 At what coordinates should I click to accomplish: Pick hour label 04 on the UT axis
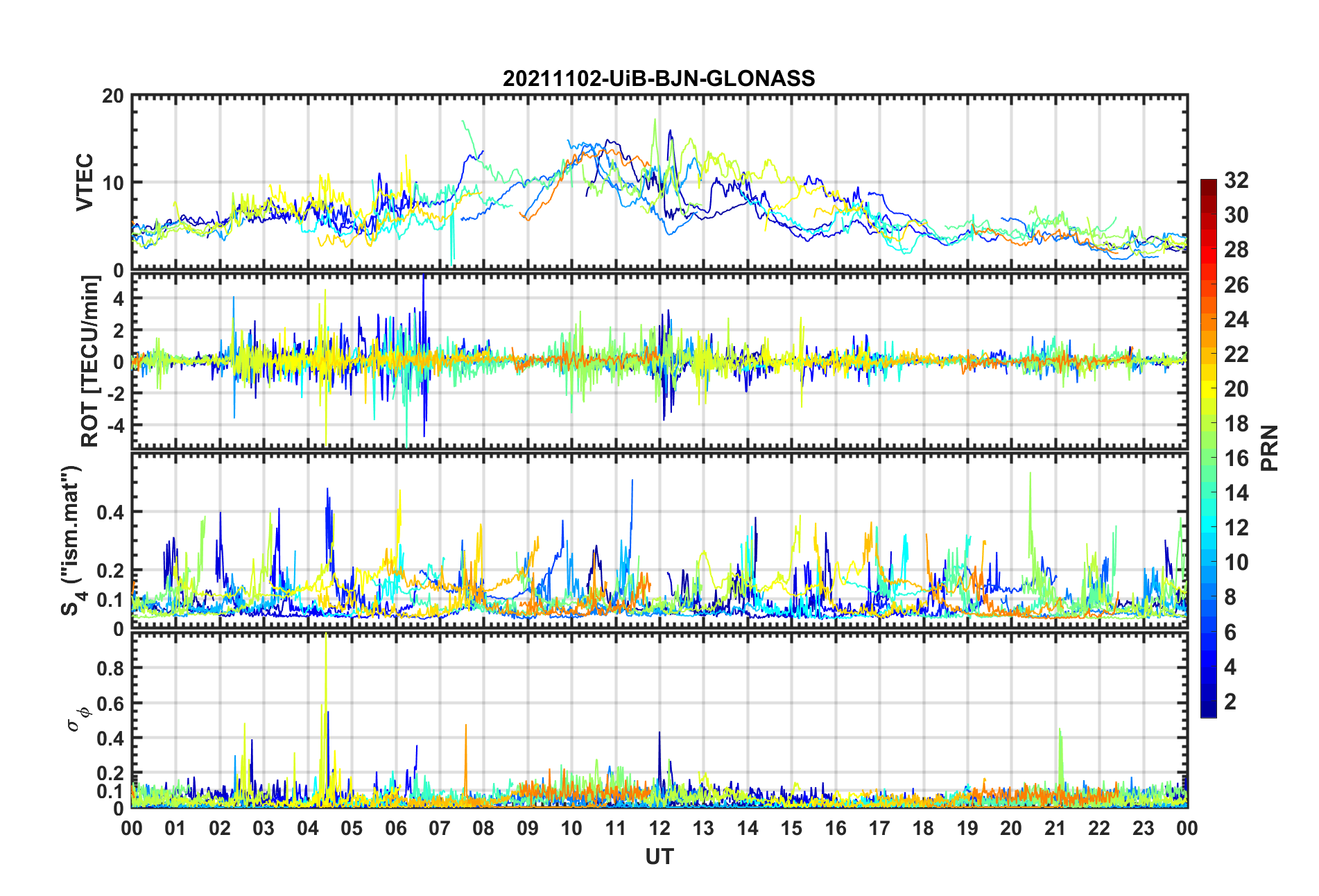(308, 829)
